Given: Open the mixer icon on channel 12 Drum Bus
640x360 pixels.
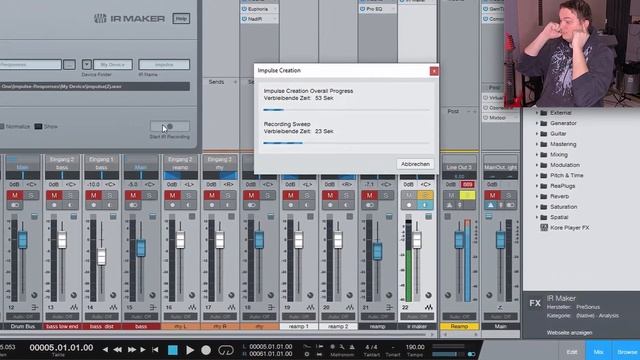Looking at the screenshot, I should [35, 307].
